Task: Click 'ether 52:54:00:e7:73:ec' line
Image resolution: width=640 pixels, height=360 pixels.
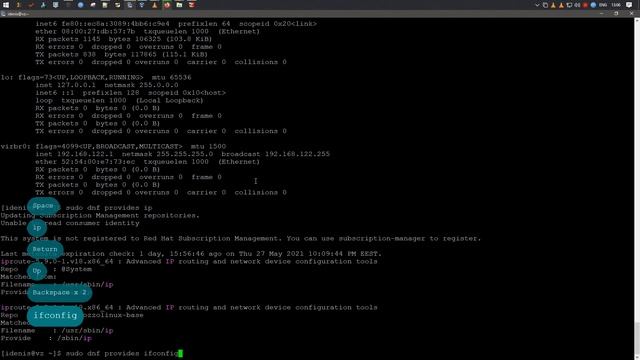Action: (147, 162)
